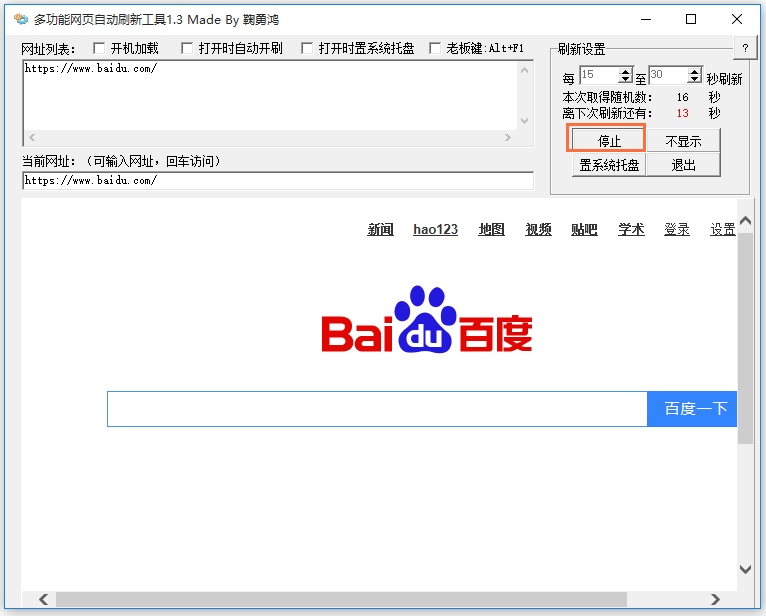Enable the 开机加载 checkbox
The image size is (766, 616).
pyautogui.click(x=99, y=48)
